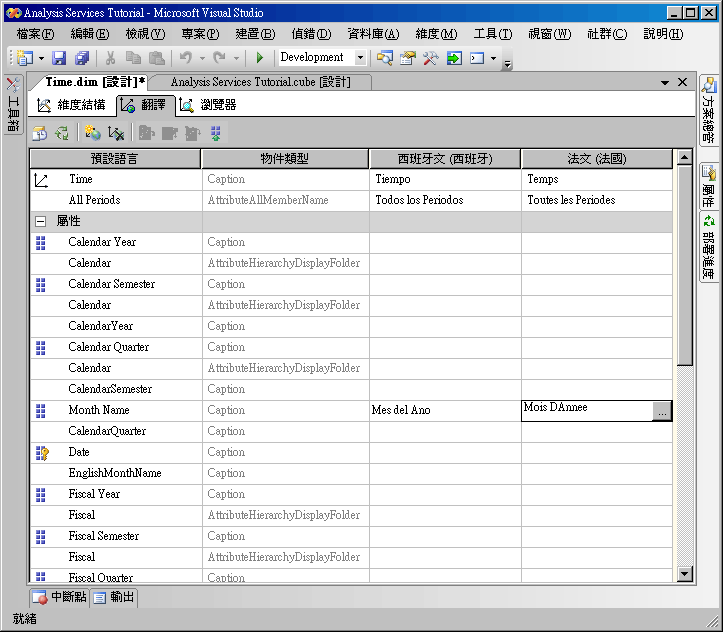The width and height of the screenshot is (723, 632).
Task: Click the Cut scissors icon
Action: [110, 58]
